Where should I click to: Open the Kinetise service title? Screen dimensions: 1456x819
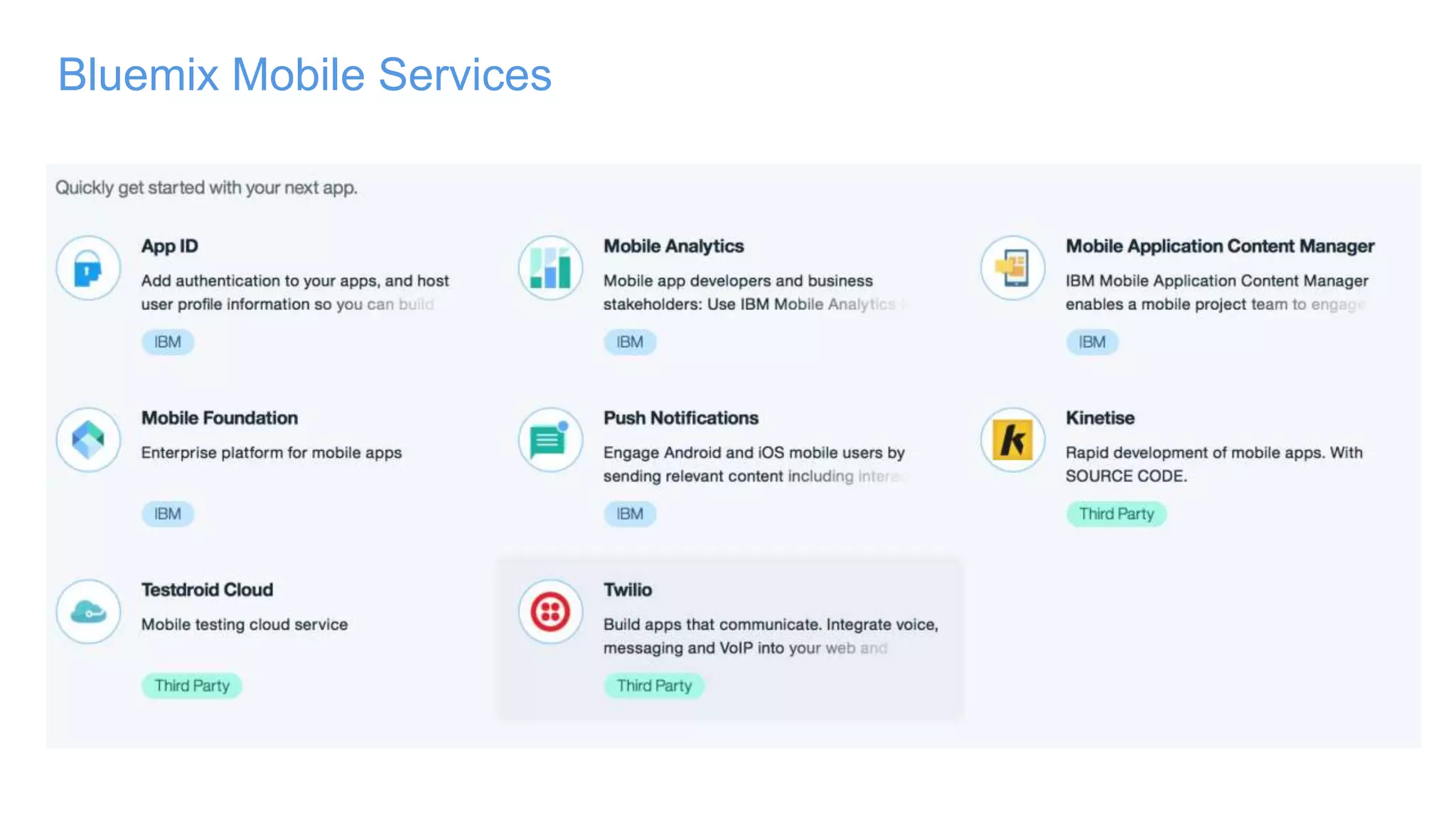[x=1100, y=418]
